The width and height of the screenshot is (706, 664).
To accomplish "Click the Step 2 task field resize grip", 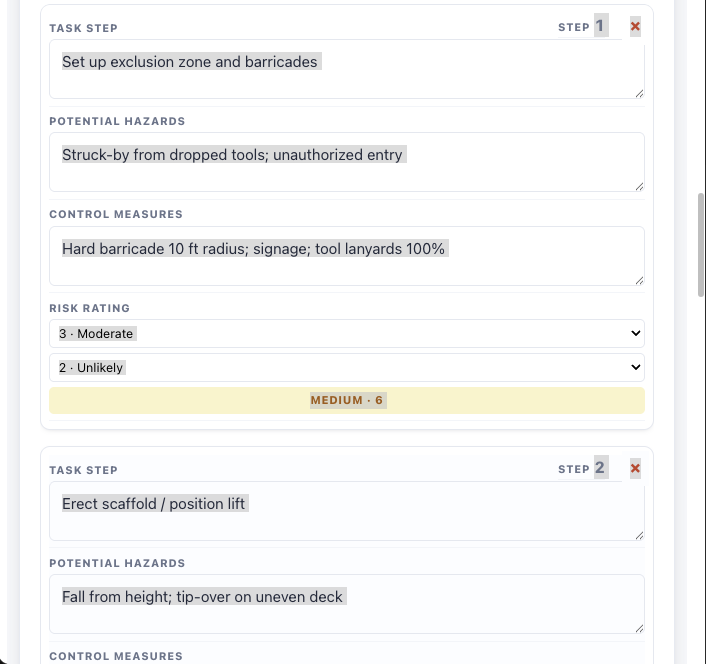I will [639, 536].
